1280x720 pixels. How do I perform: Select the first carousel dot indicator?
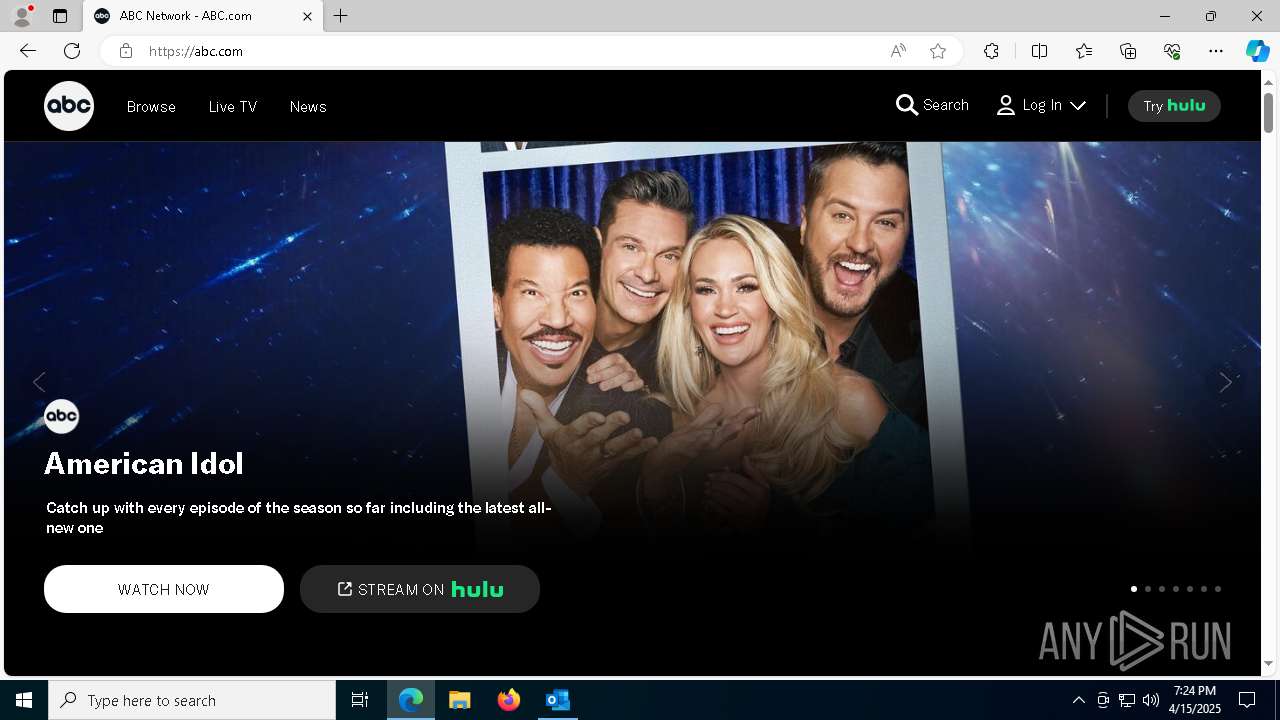pos(1134,589)
